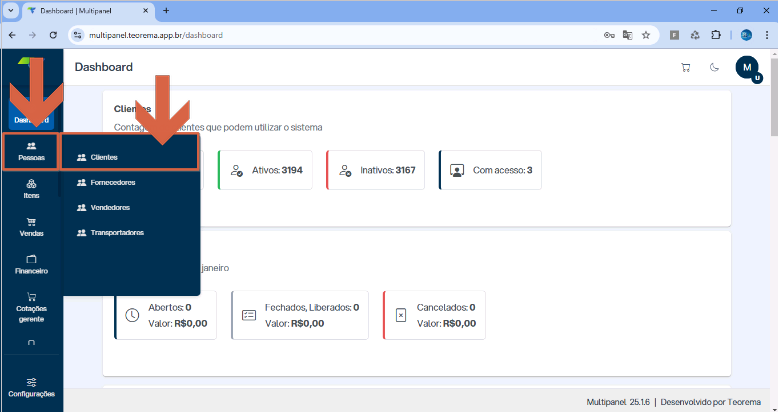Select Clientes in the submenu
Screen dimensions: 778x412
point(130,157)
